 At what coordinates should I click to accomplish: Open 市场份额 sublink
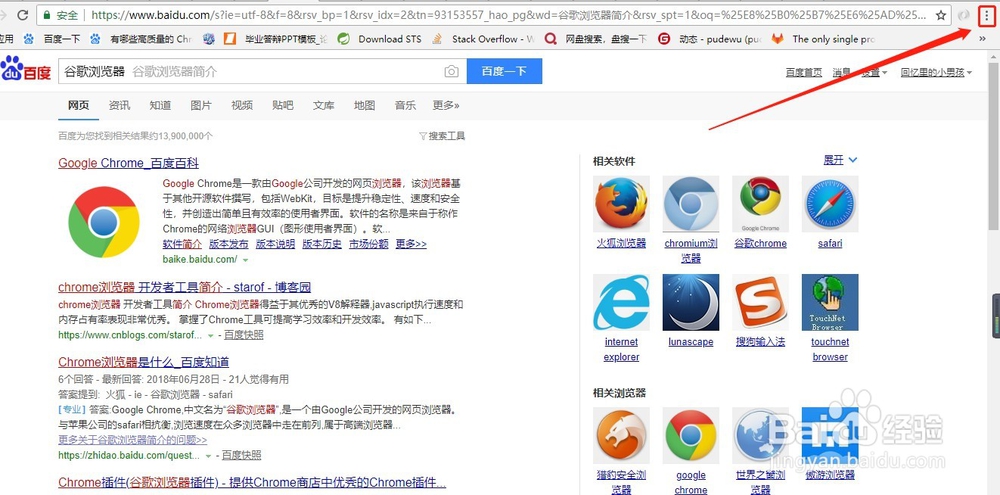tap(369, 244)
